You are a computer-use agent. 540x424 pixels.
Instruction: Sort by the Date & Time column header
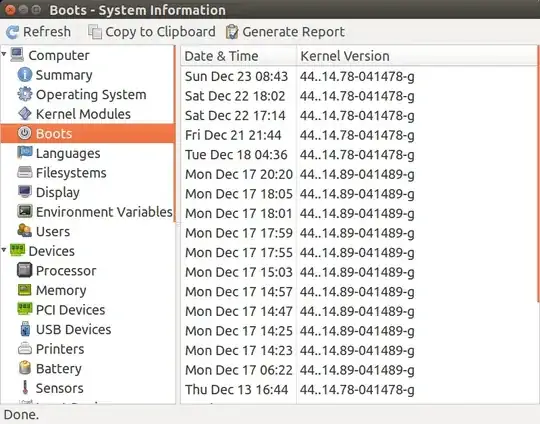tap(239, 56)
